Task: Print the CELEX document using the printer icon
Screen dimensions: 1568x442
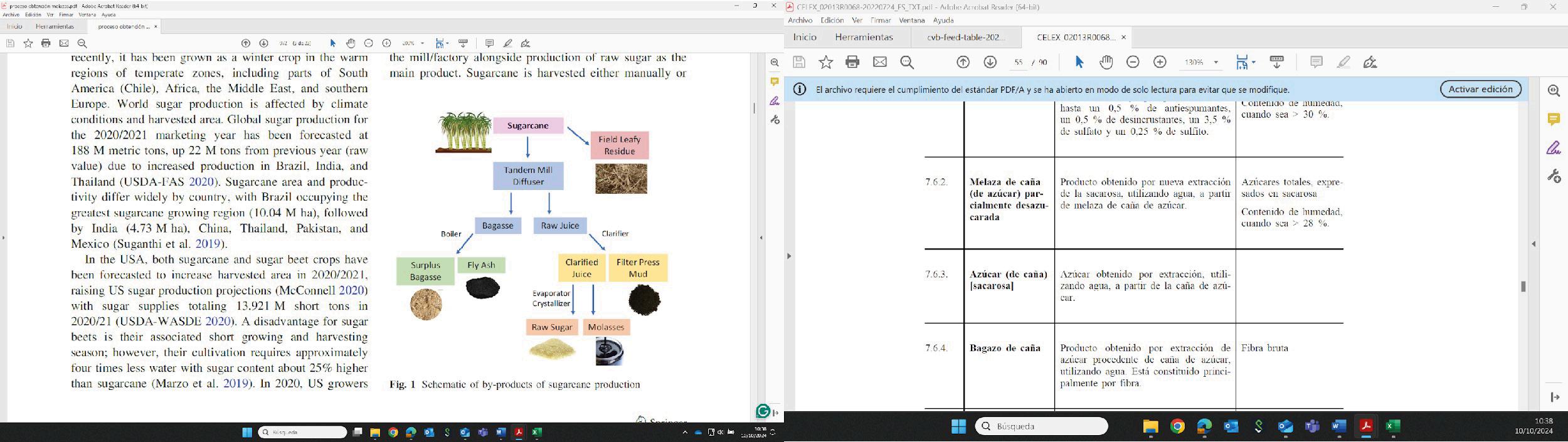Action: 852,62
